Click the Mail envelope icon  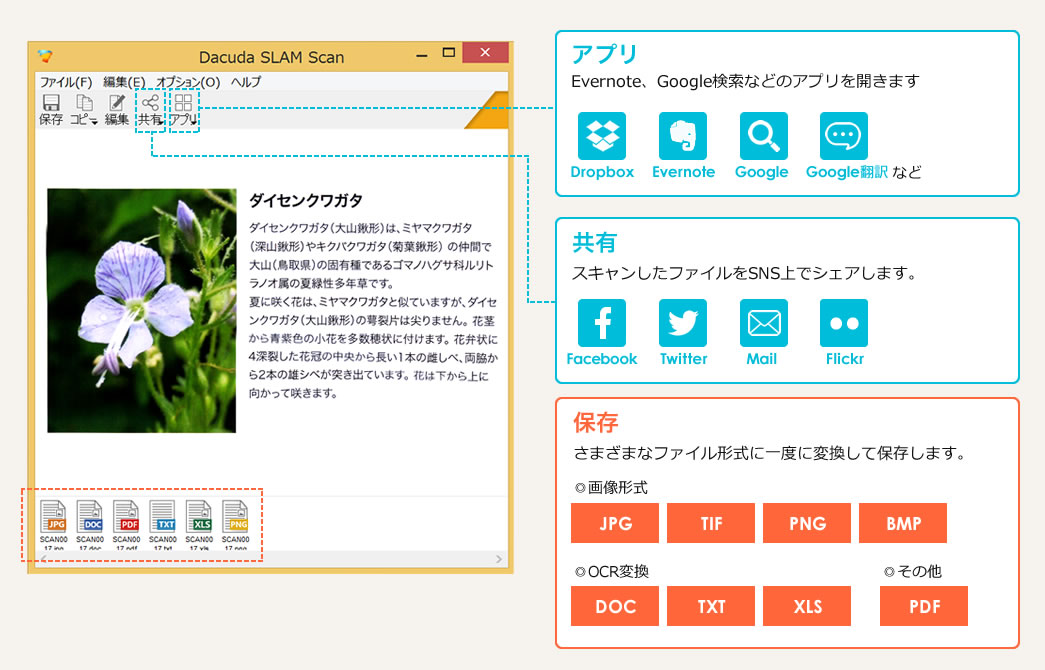pyautogui.click(x=764, y=323)
